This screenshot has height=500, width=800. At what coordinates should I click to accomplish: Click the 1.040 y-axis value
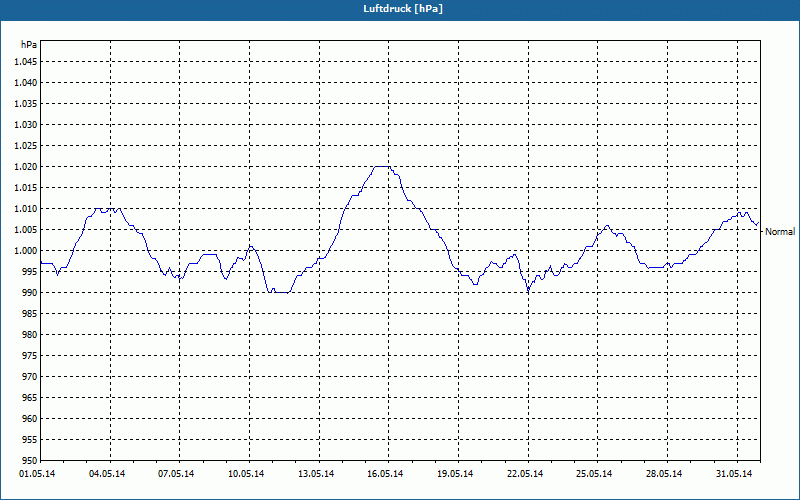(x=26, y=83)
